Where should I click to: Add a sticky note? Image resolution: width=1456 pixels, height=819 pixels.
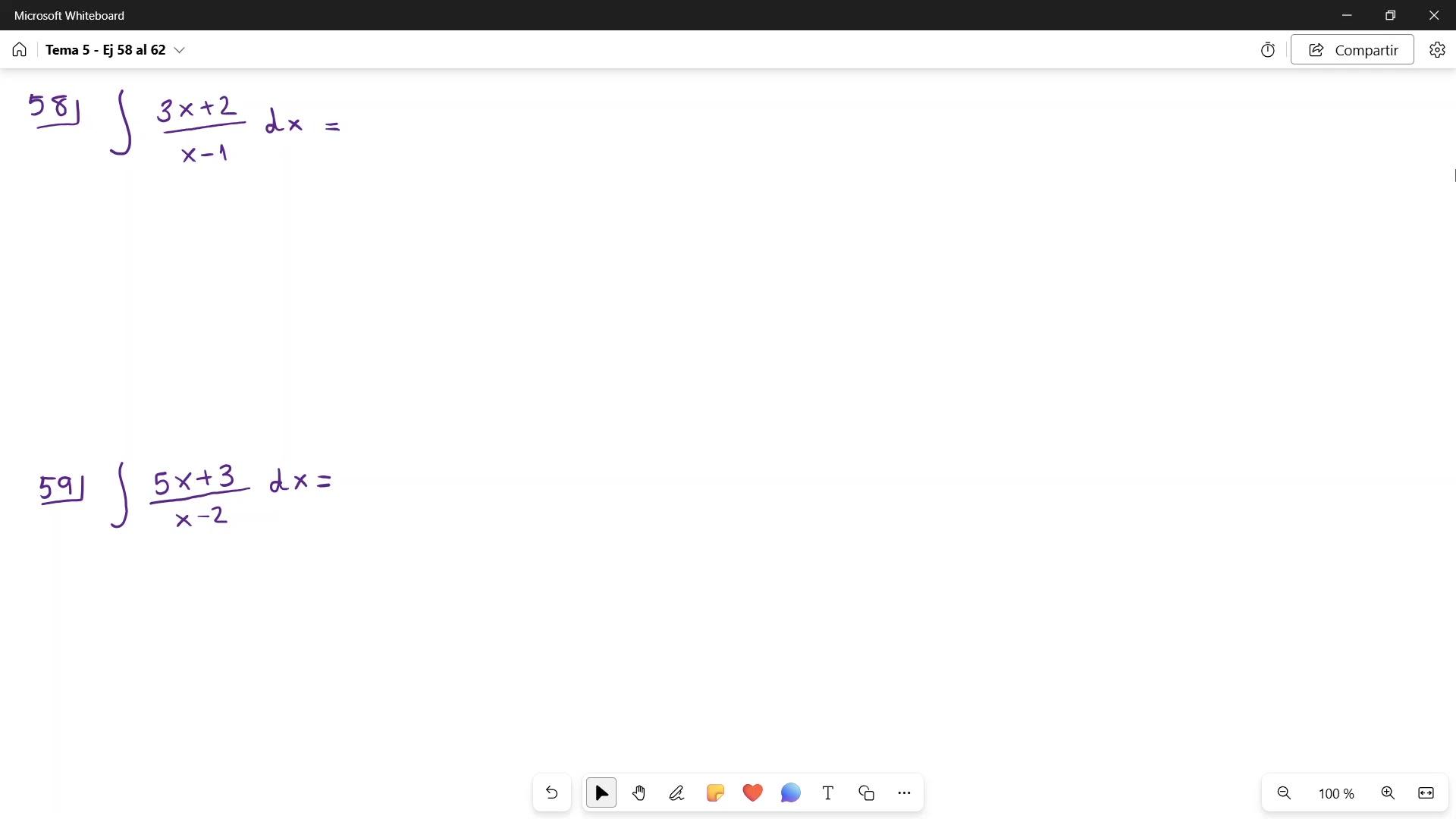click(714, 793)
